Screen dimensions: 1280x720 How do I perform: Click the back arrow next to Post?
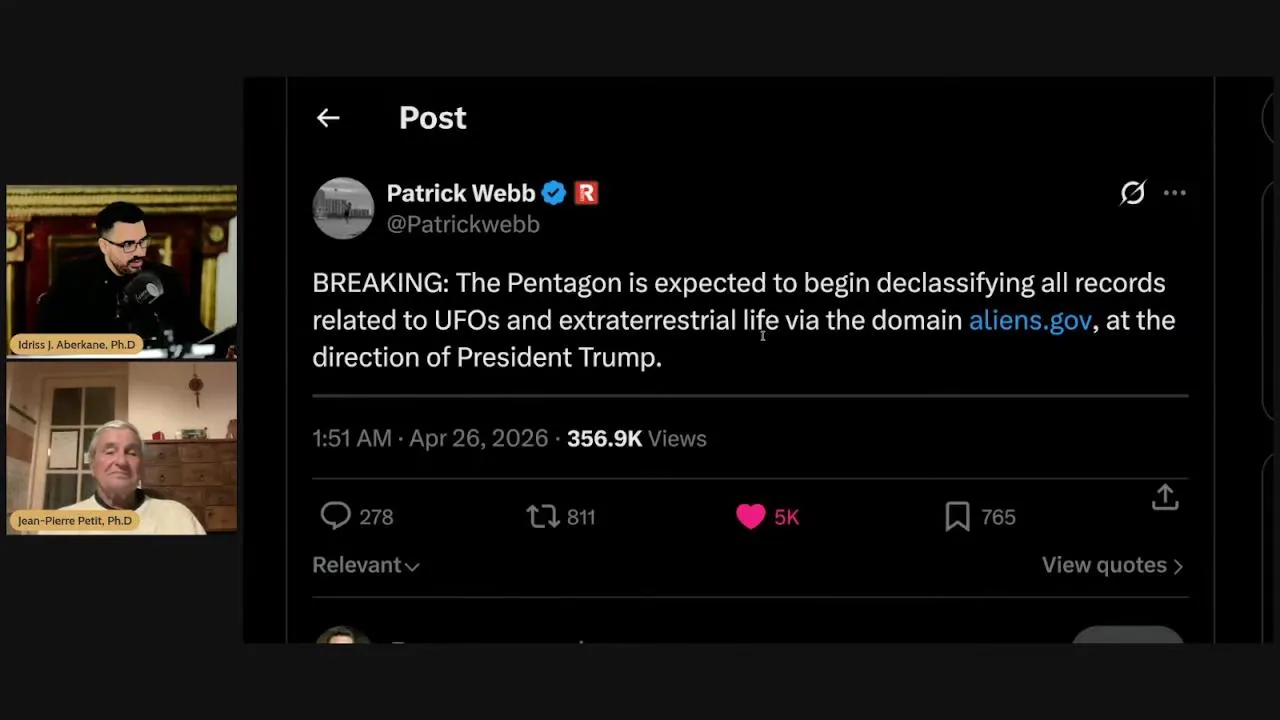[328, 118]
